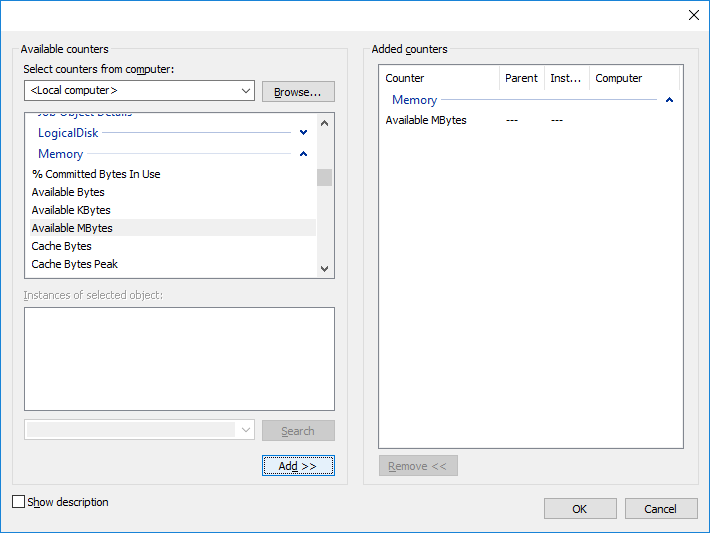Screen dimensions: 710x533
Task: Select the LogicalDisk object heading
Action: click(68, 133)
